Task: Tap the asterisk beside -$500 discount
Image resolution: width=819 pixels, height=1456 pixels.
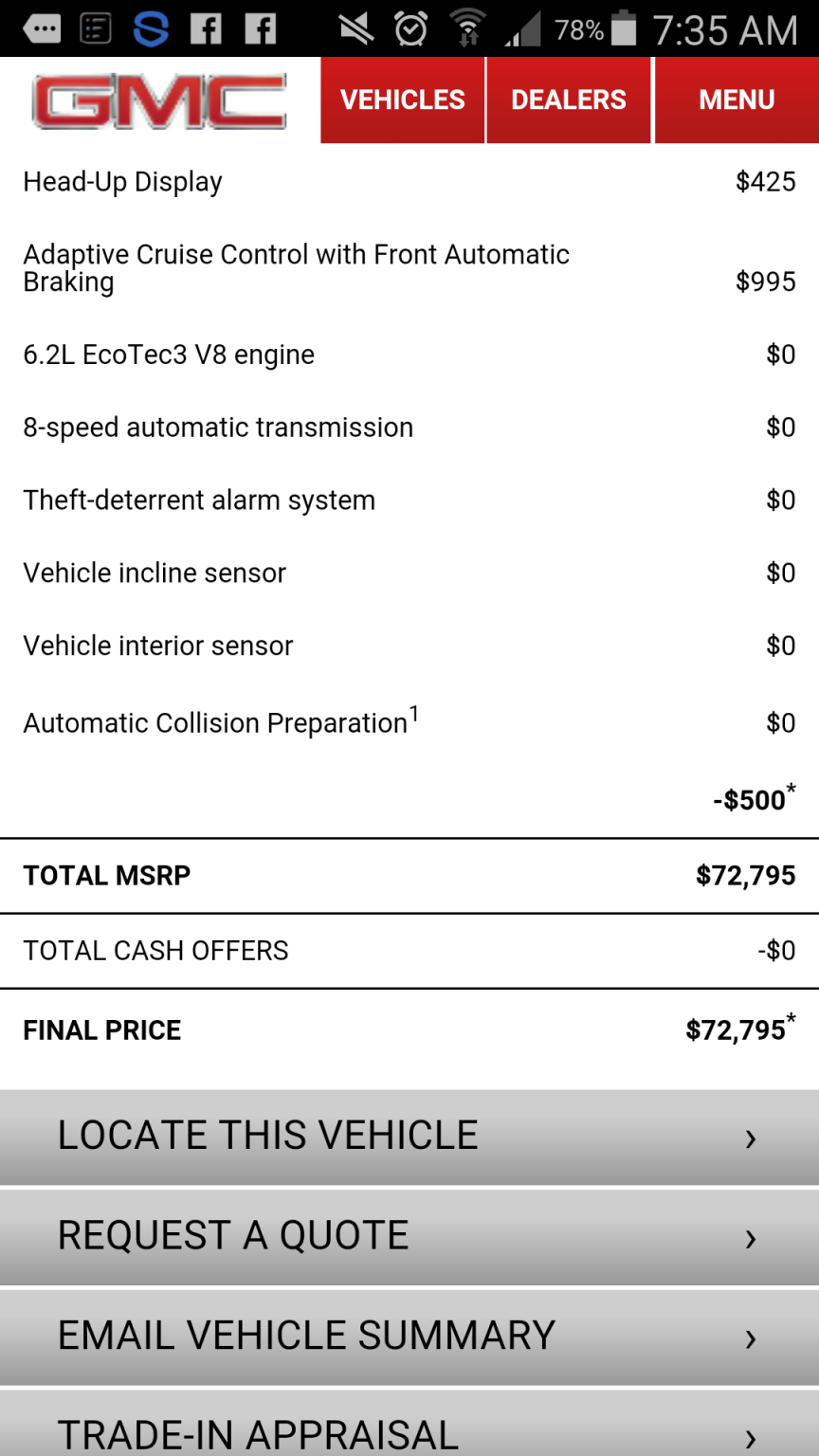Action: click(x=791, y=789)
